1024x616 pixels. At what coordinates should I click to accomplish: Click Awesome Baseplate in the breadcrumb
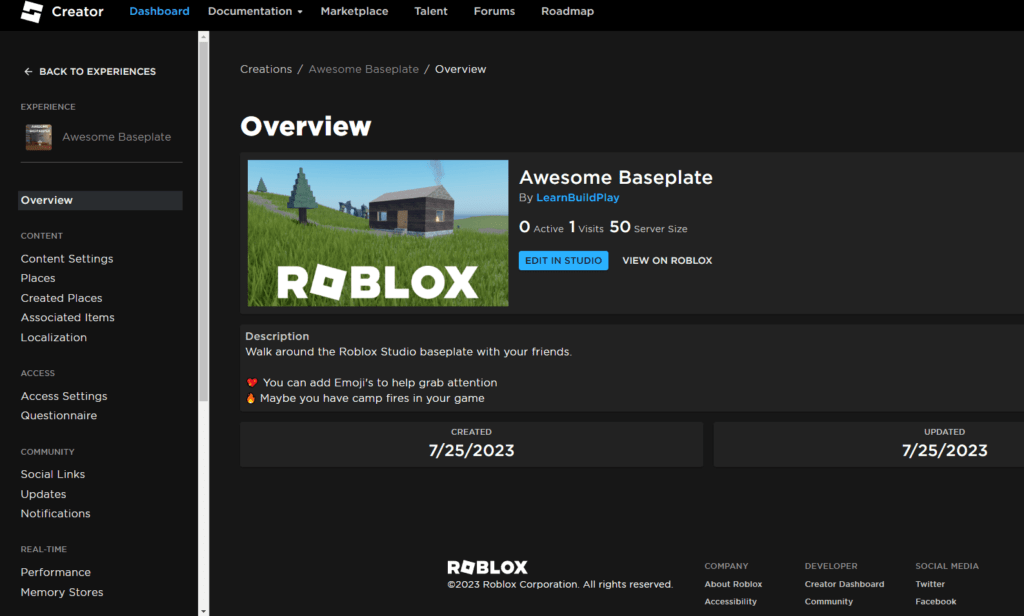[364, 69]
